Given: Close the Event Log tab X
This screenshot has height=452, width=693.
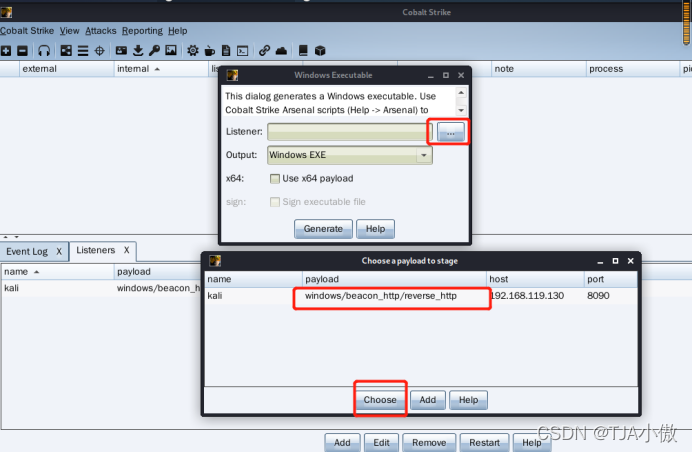Looking at the screenshot, I should [59, 251].
